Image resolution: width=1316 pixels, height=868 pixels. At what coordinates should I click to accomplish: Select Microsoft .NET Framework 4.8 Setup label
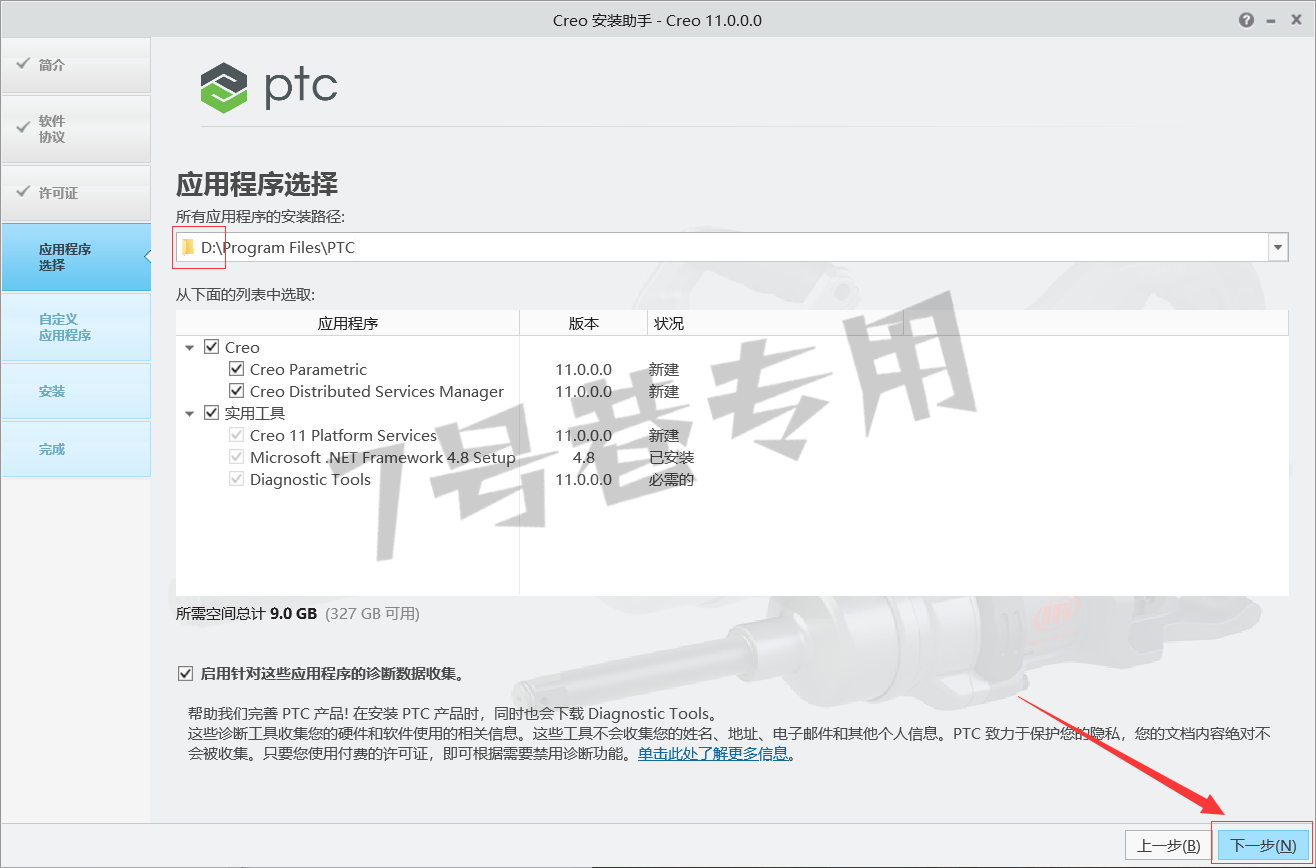point(383,457)
